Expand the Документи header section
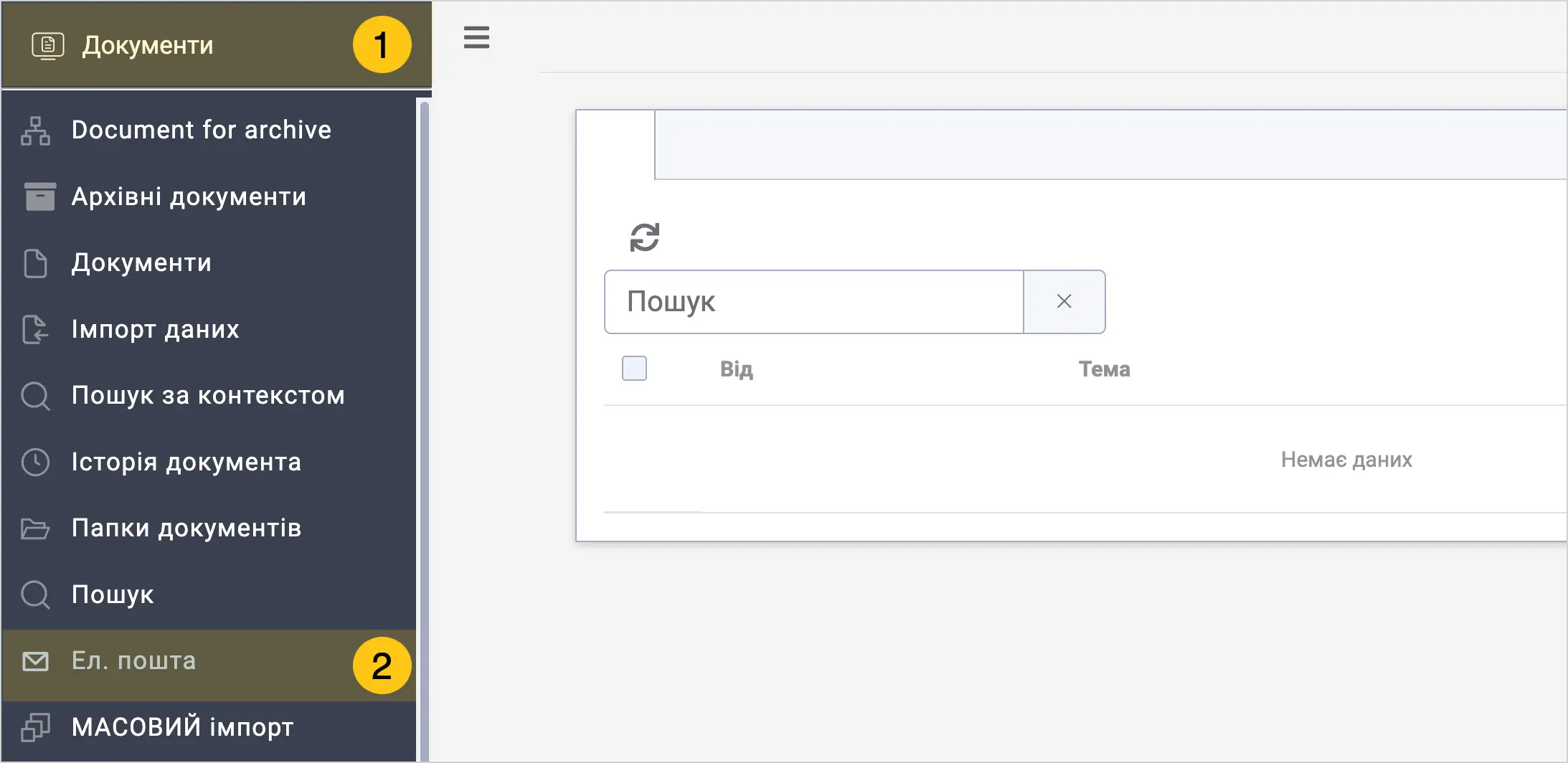This screenshot has height=763, width=1568. [217, 45]
